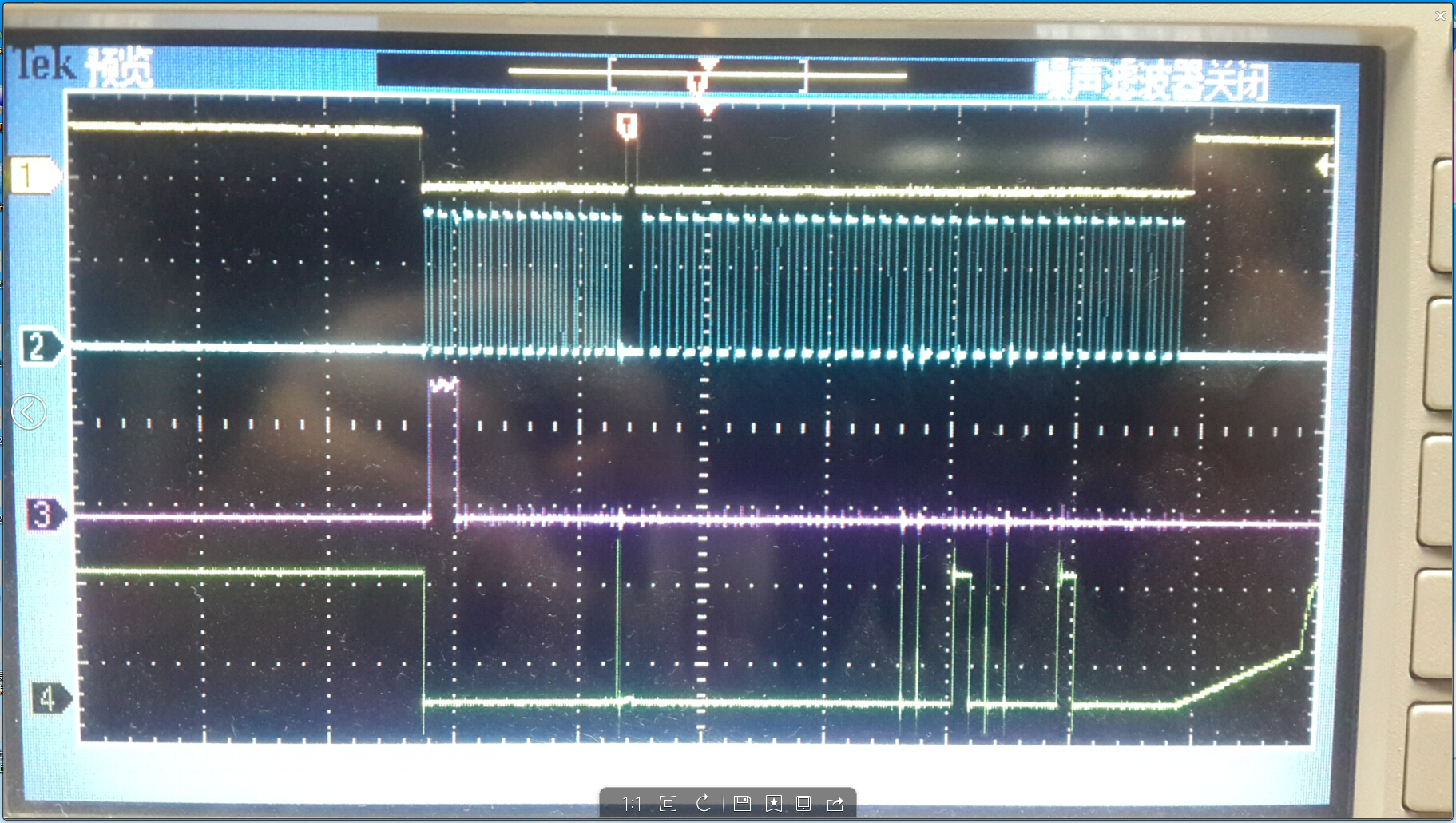Viewport: 1456px width, 823px height.
Task: Click the channel 3 marker on the oscilloscope
Action: 46,514
